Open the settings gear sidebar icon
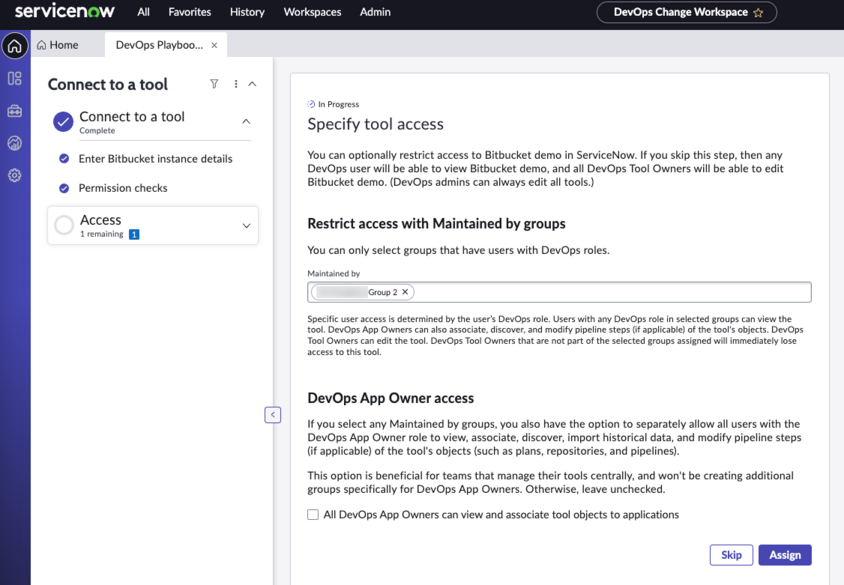Viewport: 844px width, 585px height. 15,175
